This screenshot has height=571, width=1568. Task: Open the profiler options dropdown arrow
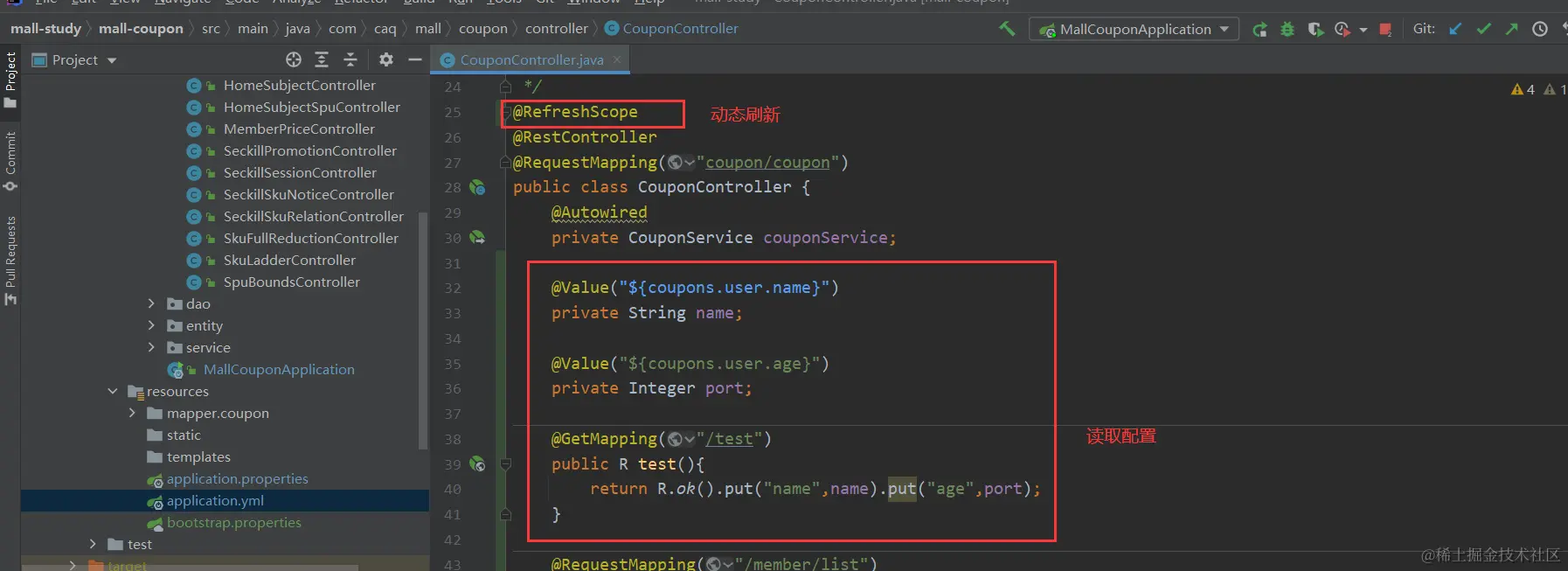click(x=1363, y=30)
